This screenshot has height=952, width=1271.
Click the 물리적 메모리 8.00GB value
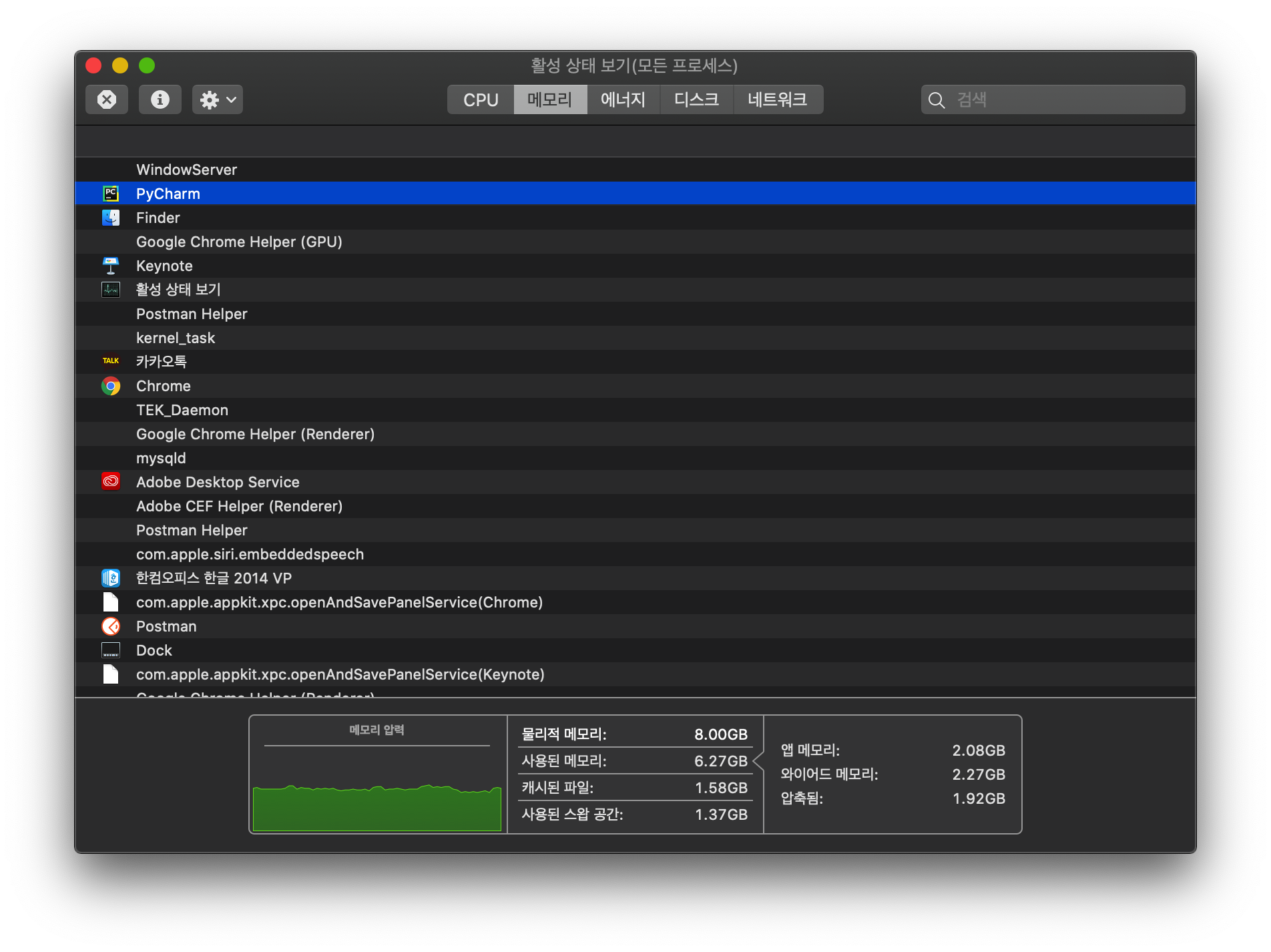721,734
